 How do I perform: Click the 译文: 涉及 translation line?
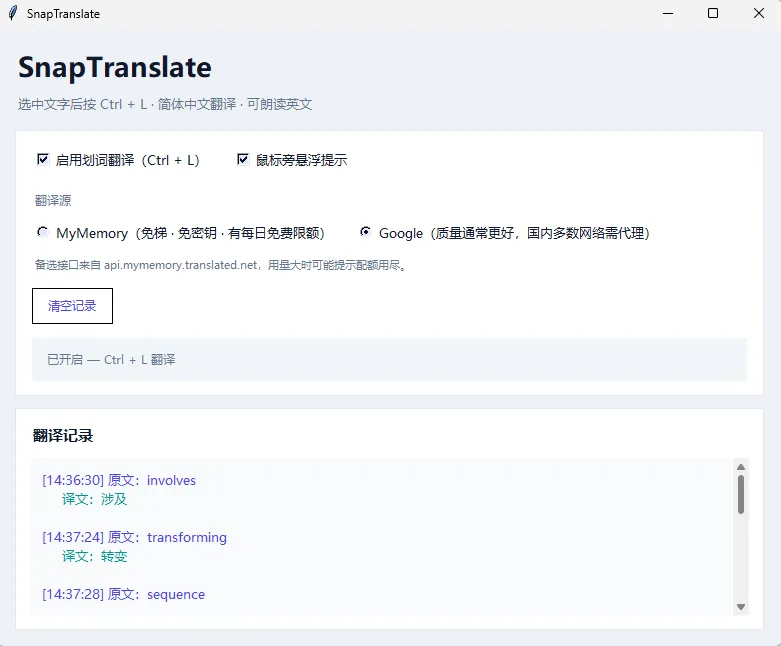click(x=95, y=499)
